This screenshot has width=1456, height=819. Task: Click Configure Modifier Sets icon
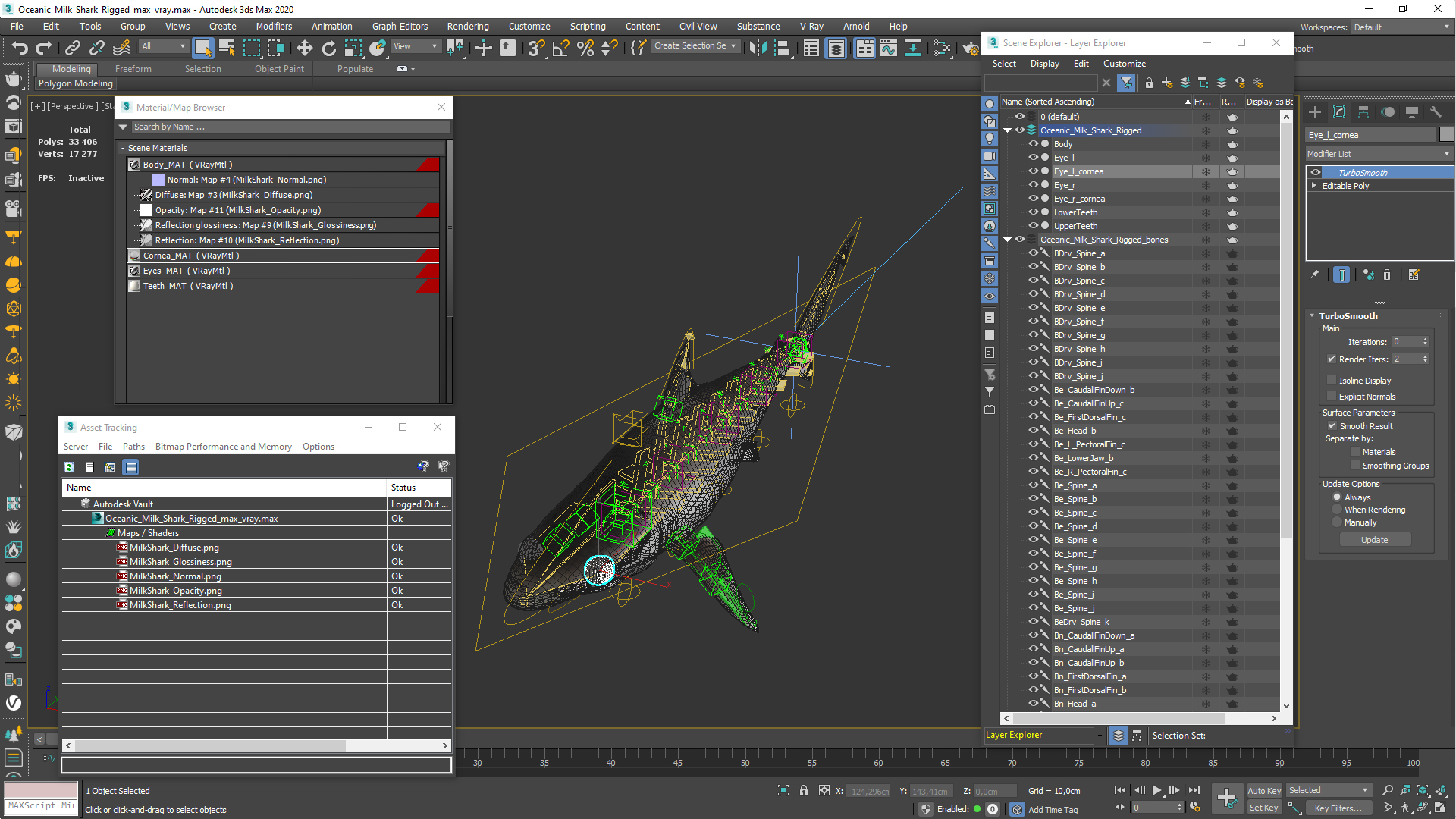click(1414, 275)
